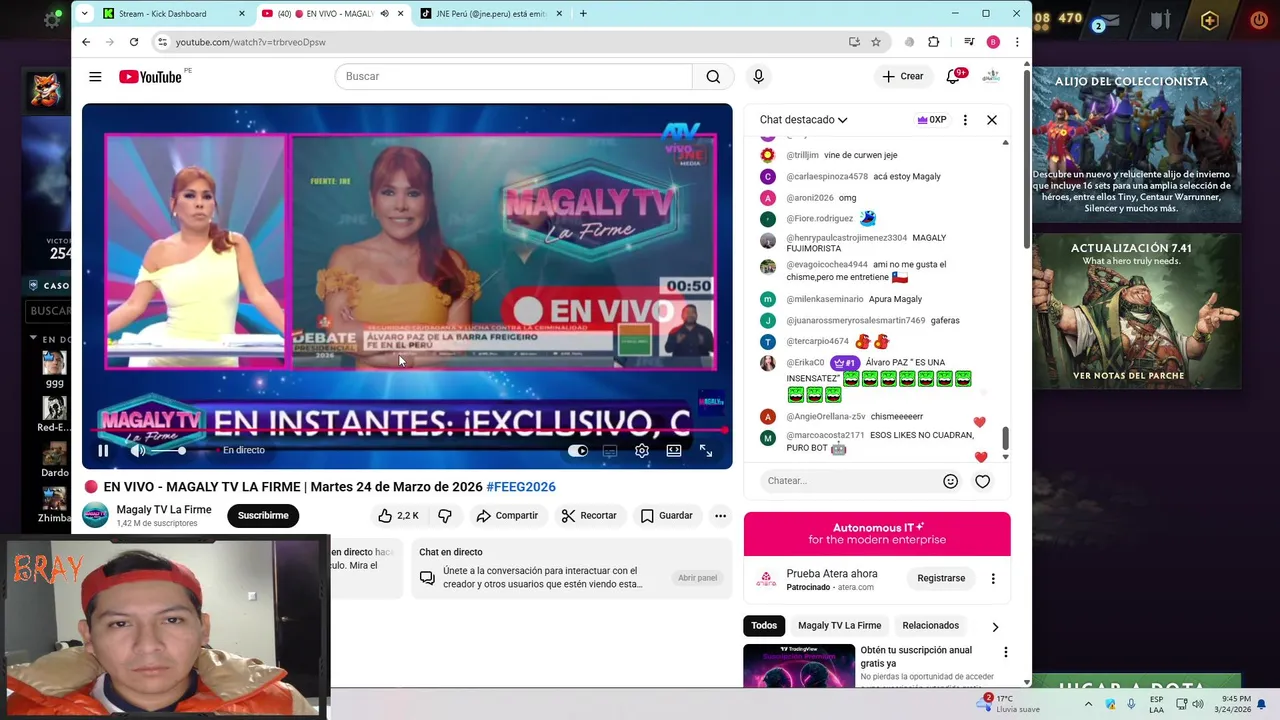Image resolution: width=1280 pixels, height=720 pixels.
Task: Open more actions ellipsis below video
Action: coord(720,516)
